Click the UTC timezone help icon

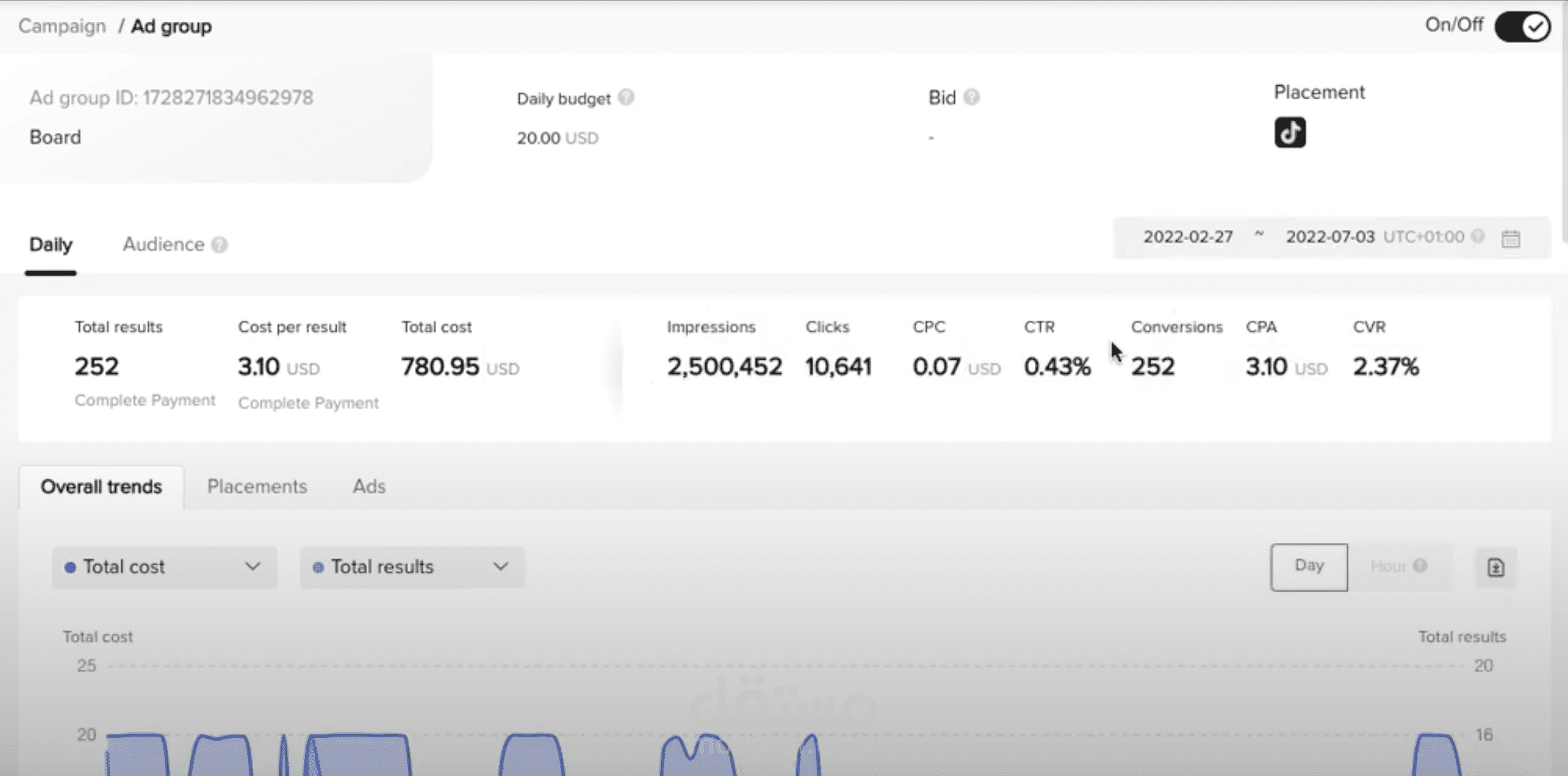[1478, 237]
